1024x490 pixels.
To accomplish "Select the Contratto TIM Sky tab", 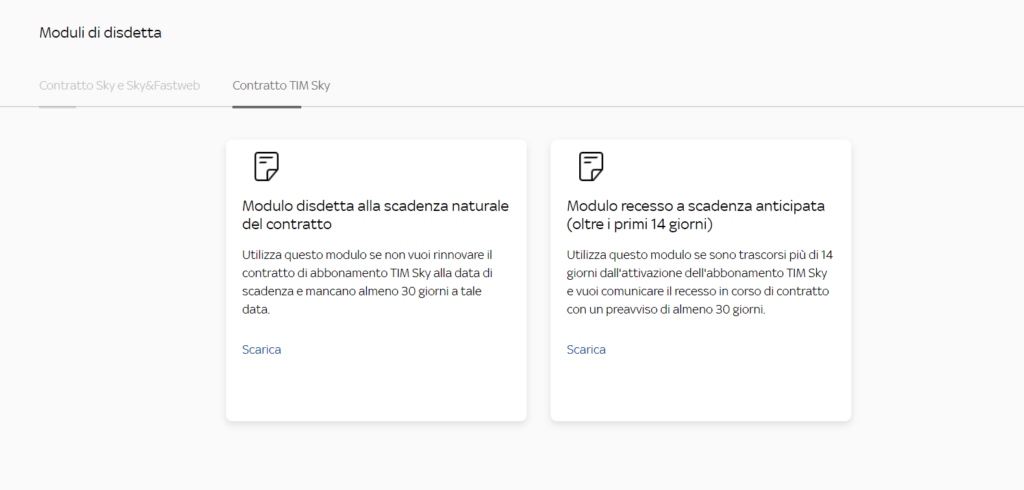I will pos(281,86).
